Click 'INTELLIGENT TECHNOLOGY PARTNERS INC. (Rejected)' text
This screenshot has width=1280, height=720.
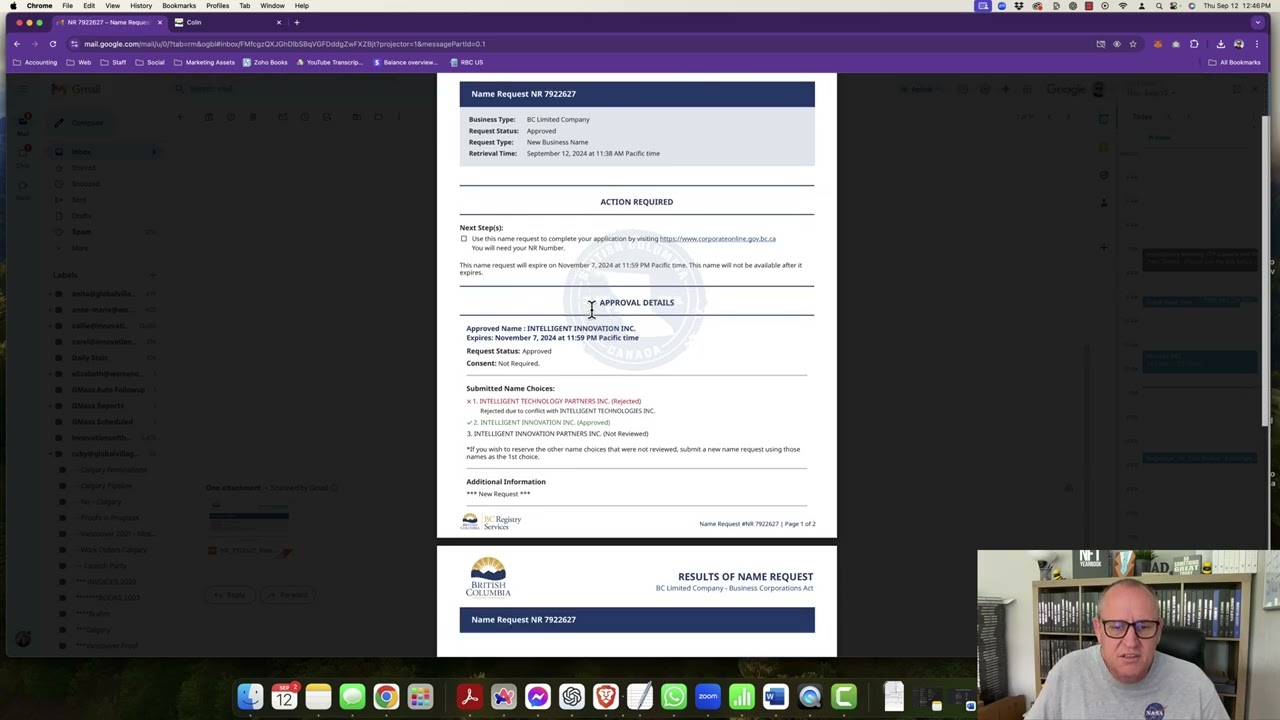pyautogui.click(x=560, y=401)
